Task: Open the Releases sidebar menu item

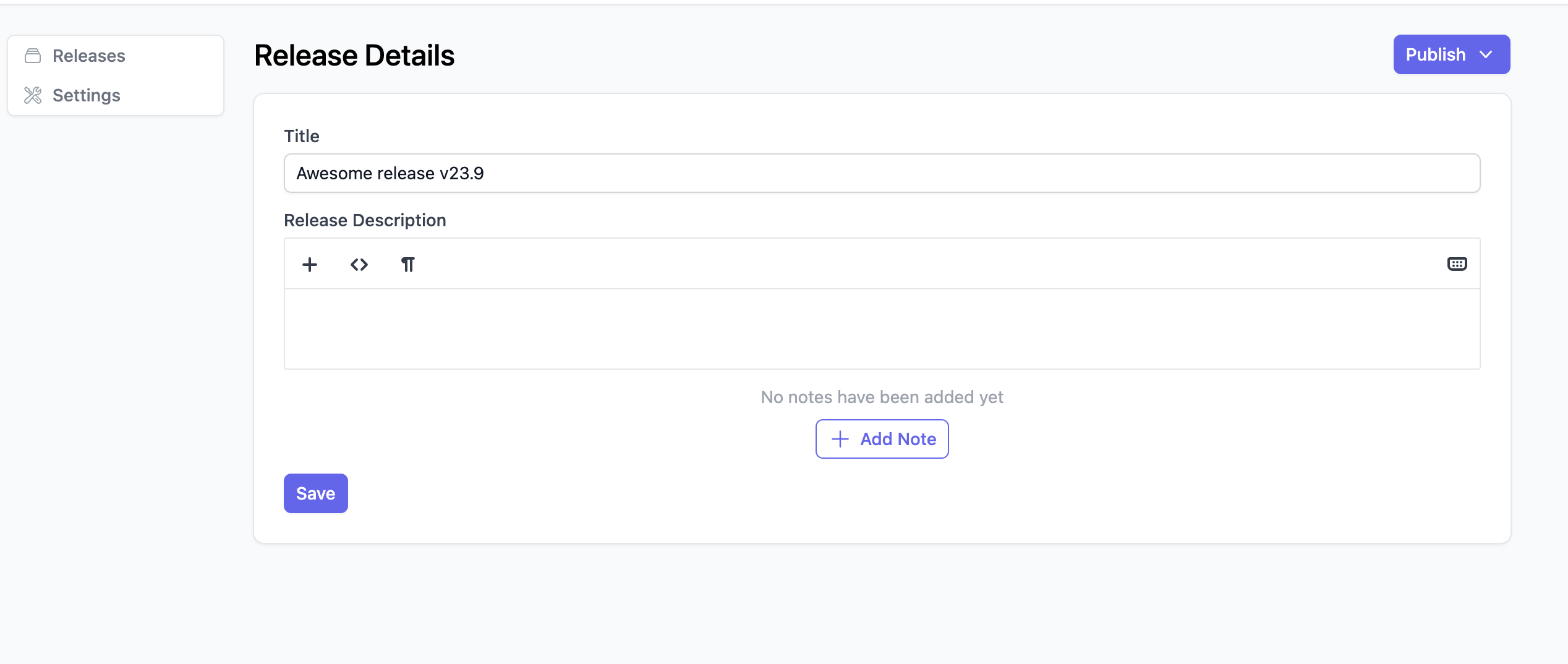Action: [88, 56]
